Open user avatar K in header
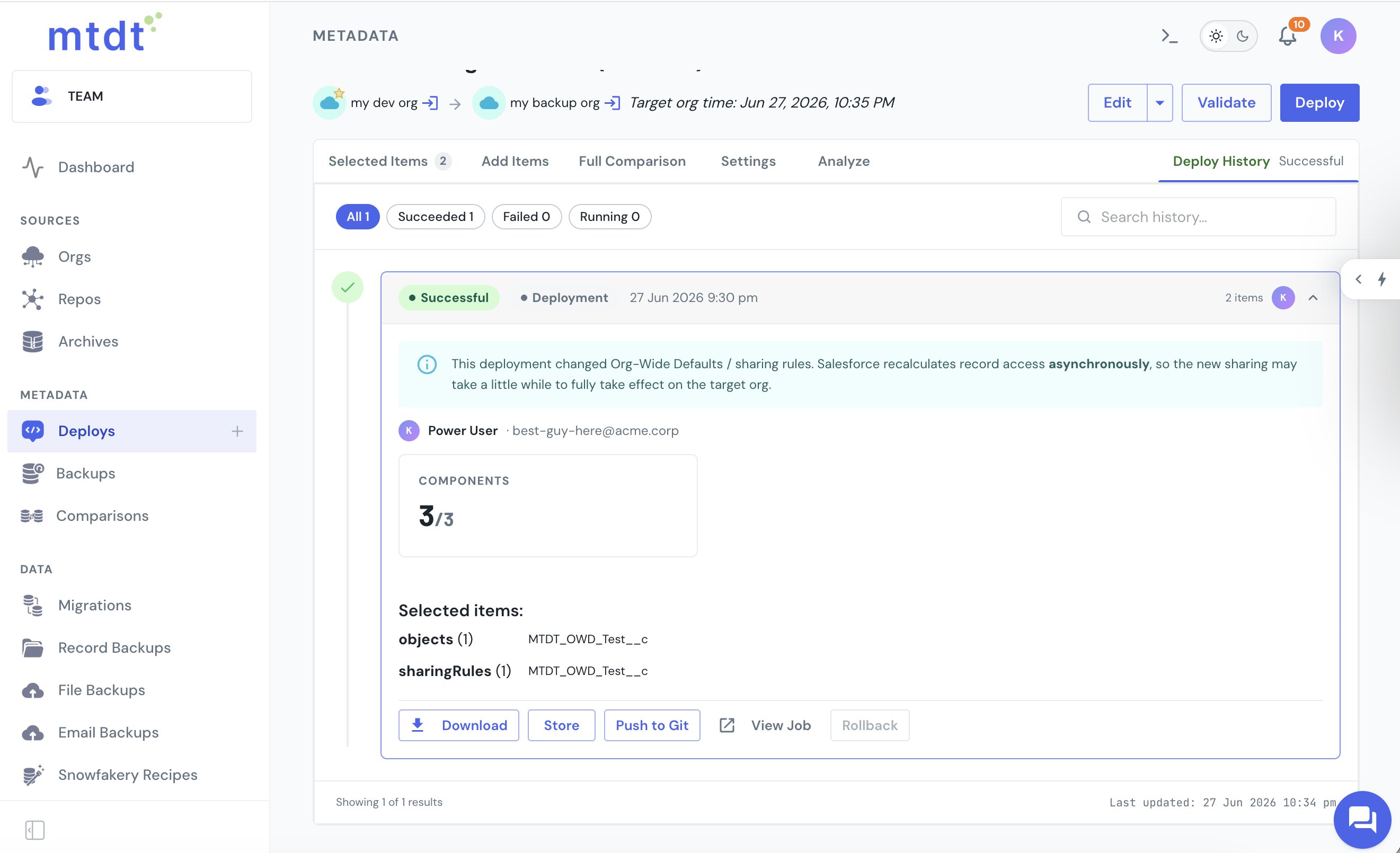Image resolution: width=1400 pixels, height=853 pixels. (x=1338, y=36)
